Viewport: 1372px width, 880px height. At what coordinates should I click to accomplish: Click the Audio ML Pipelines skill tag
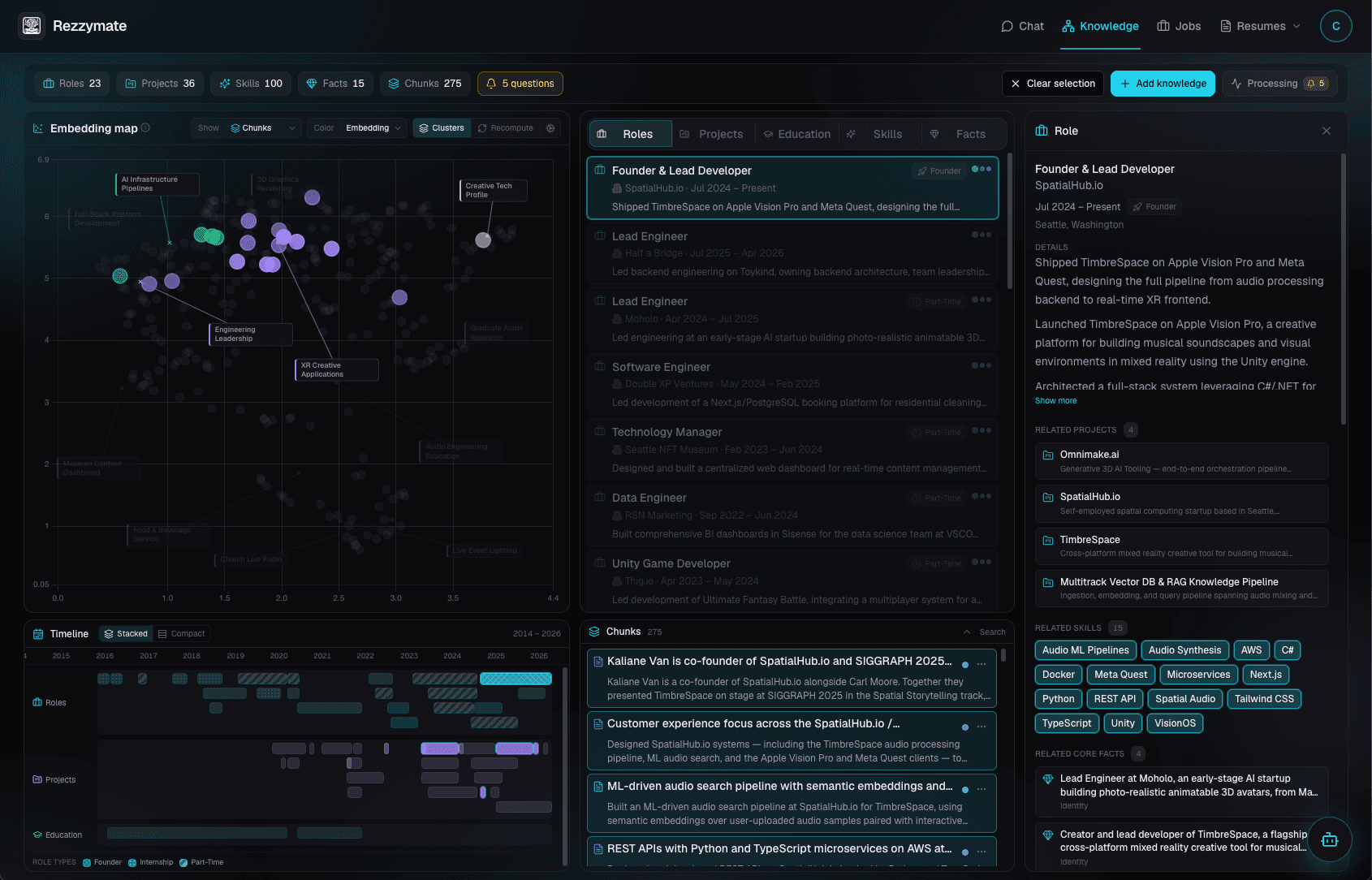click(1085, 650)
